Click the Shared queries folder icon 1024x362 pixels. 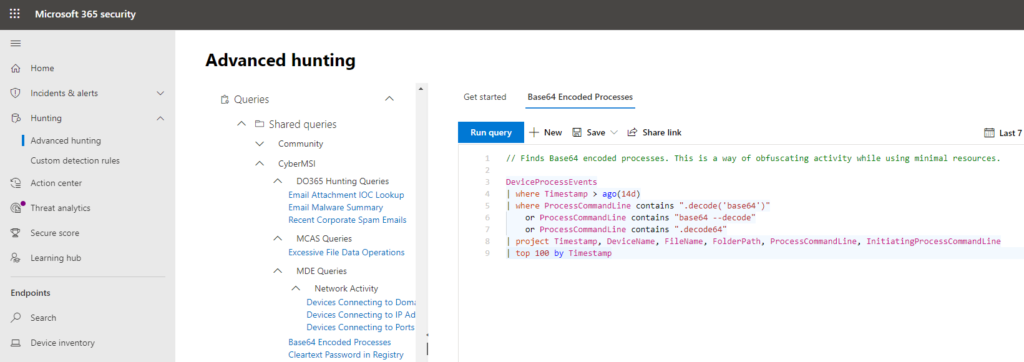click(259, 124)
